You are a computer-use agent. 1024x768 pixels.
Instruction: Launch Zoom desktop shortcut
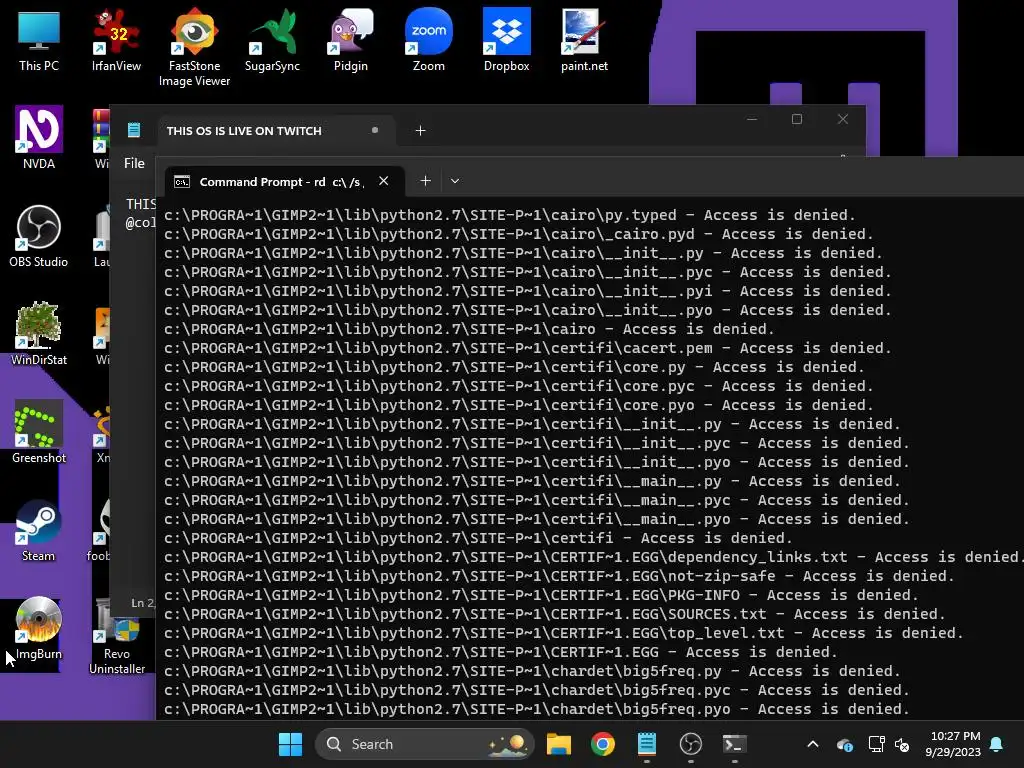[428, 40]
